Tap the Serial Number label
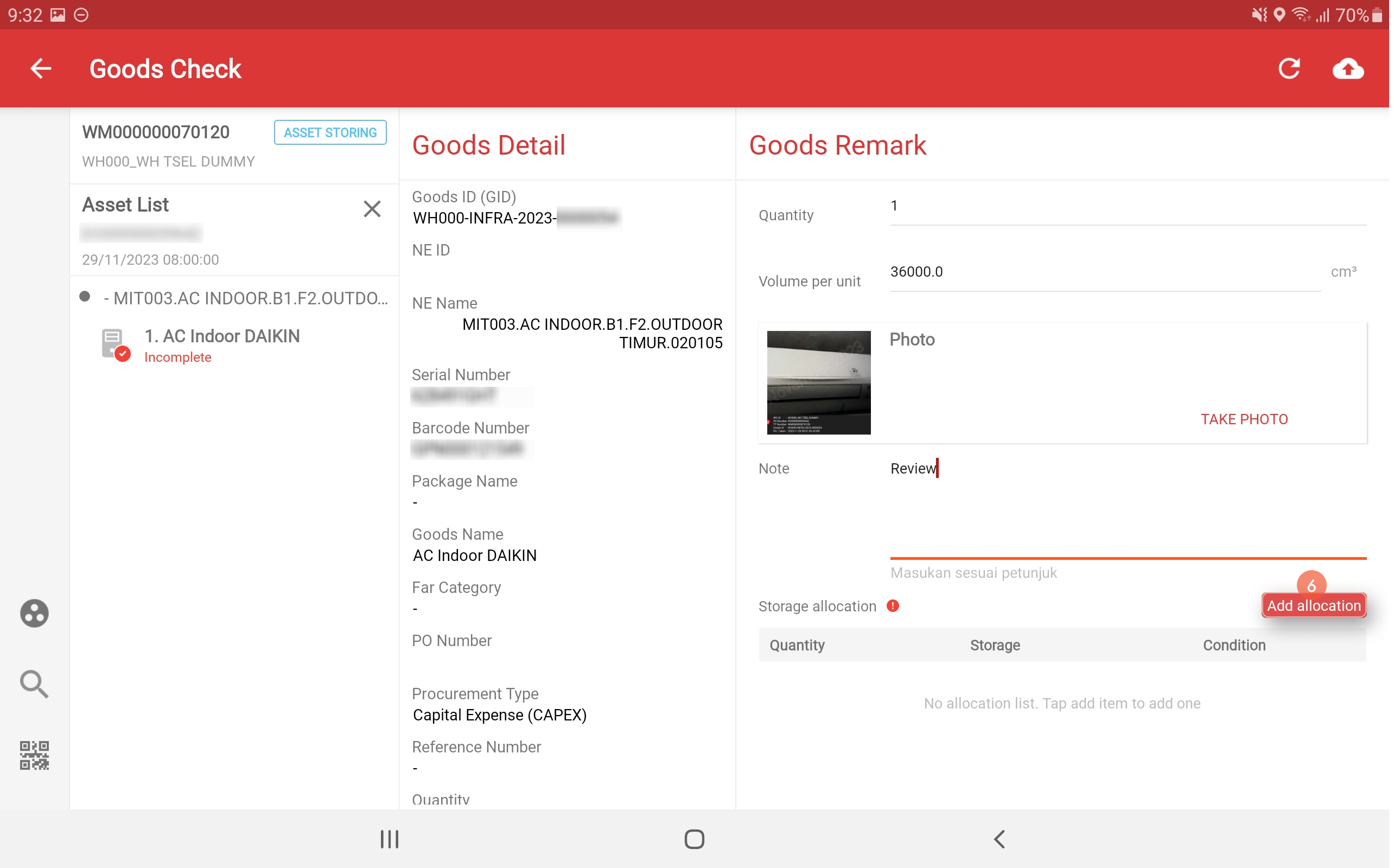Screen dimensions: 1394x868 462,376
